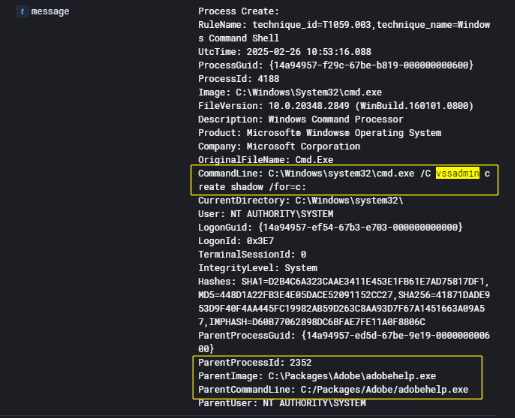Click the LogonId 0x3E7 line

click(x=236, y=241)
